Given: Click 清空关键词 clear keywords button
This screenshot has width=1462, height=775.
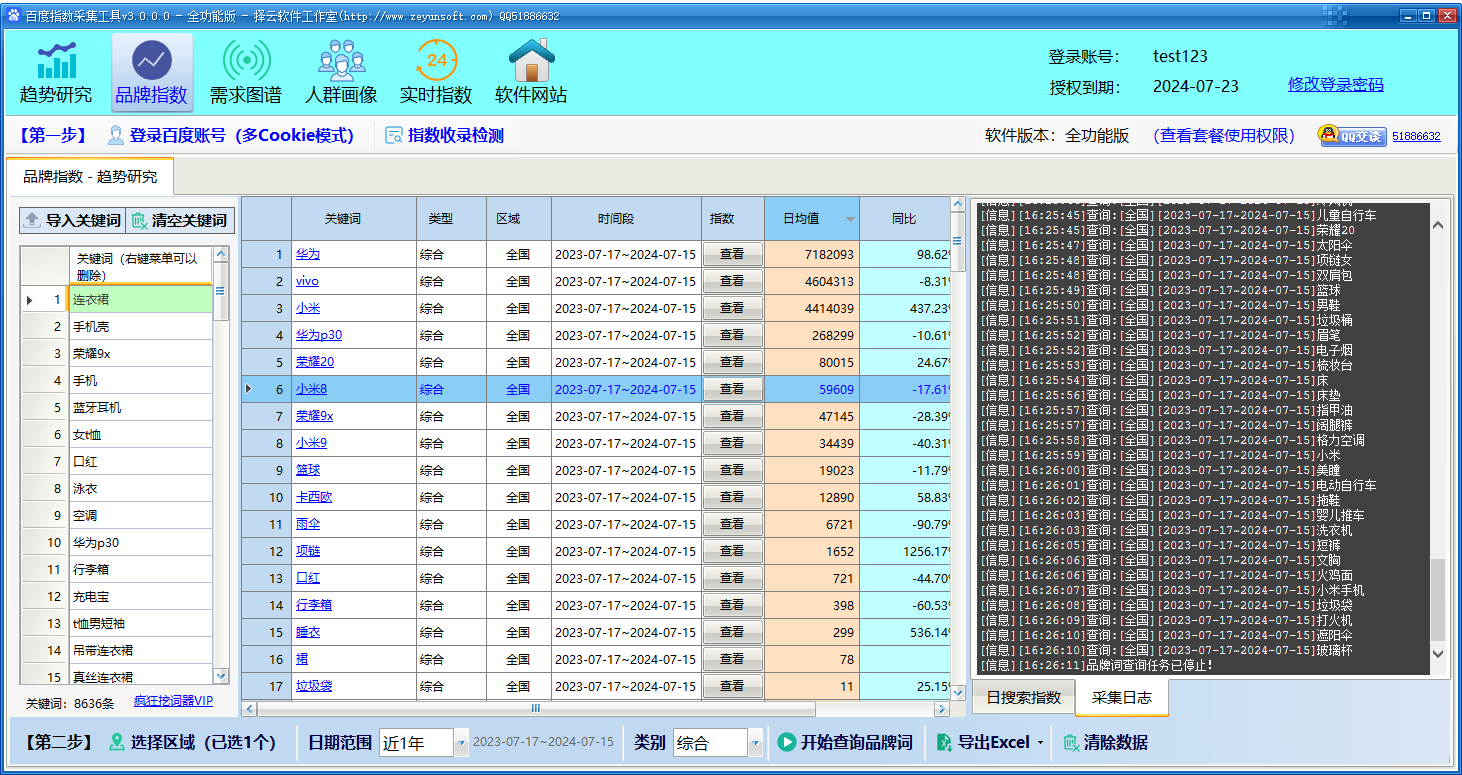Looking at the screenshot, I should (180, 220).
